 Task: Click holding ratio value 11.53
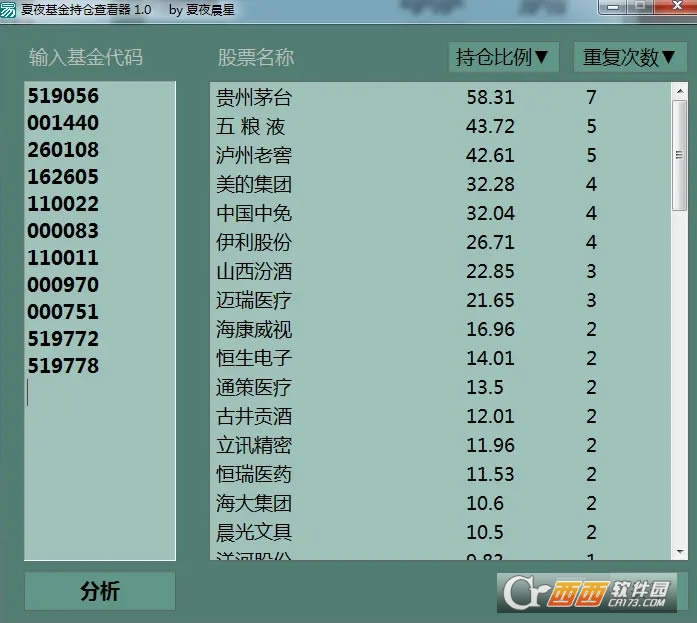pos(490,474)
